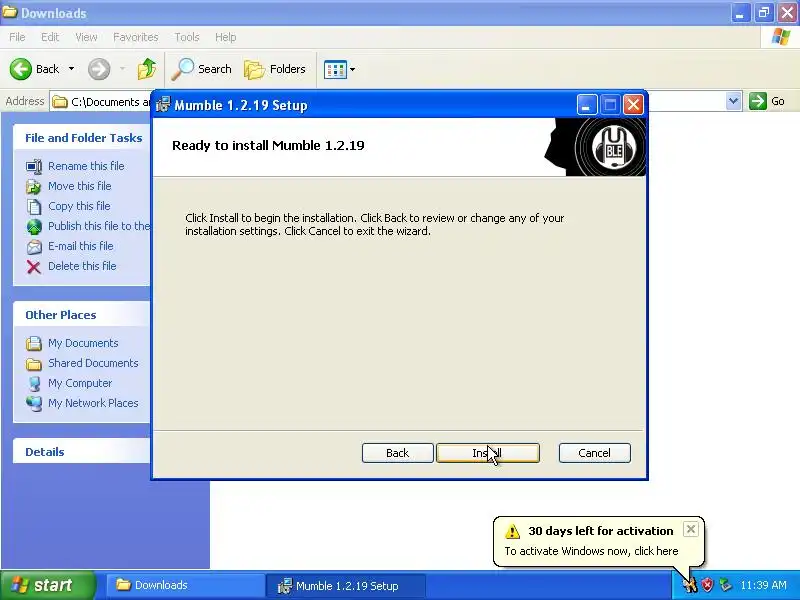Click the My Computer icon

click(34, 383)
